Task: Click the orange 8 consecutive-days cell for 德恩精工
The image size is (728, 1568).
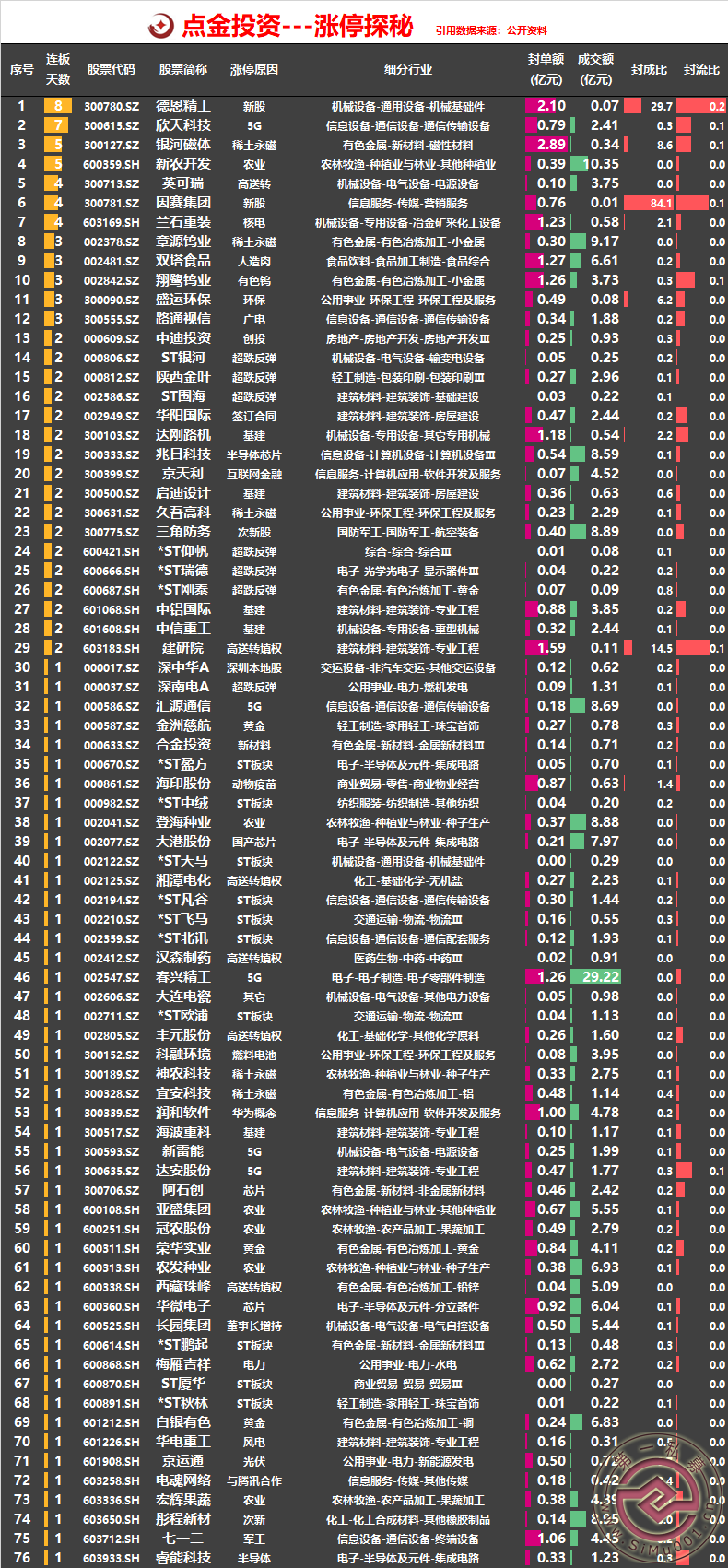Action: click(57, 106)
